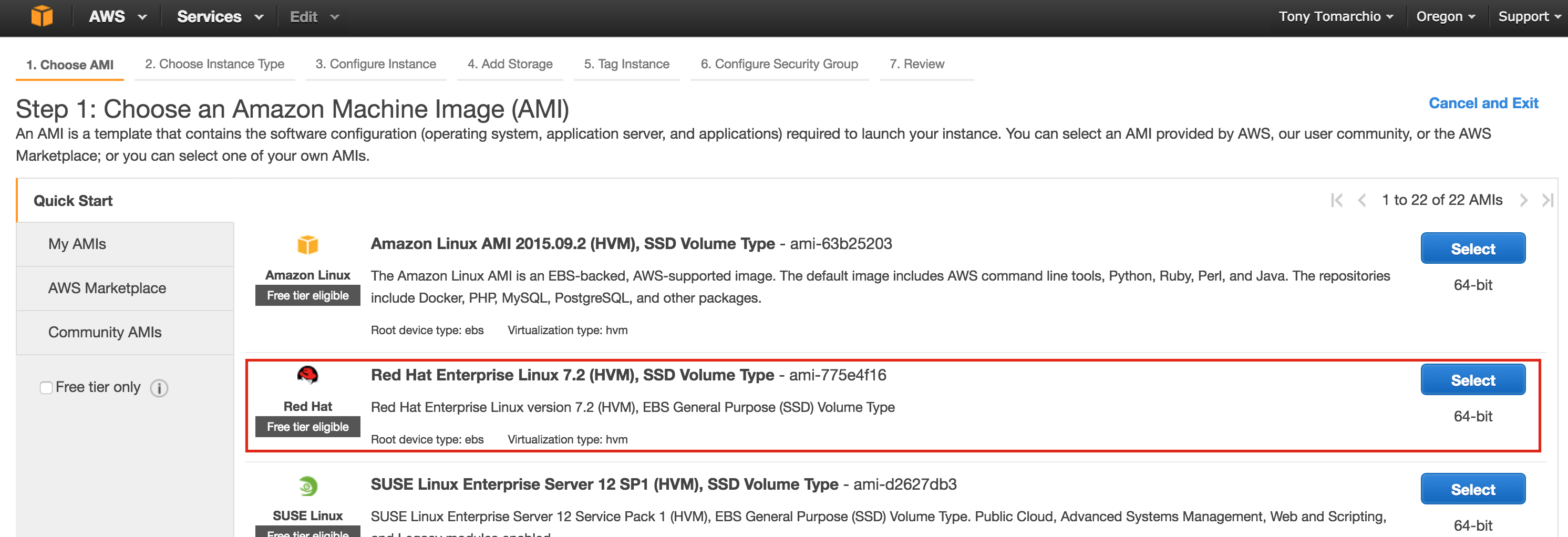Click the SUSE Linux chameleon icon
Image resolution: width=1568 pixels, height=537 pixels.
click(307, 486)
